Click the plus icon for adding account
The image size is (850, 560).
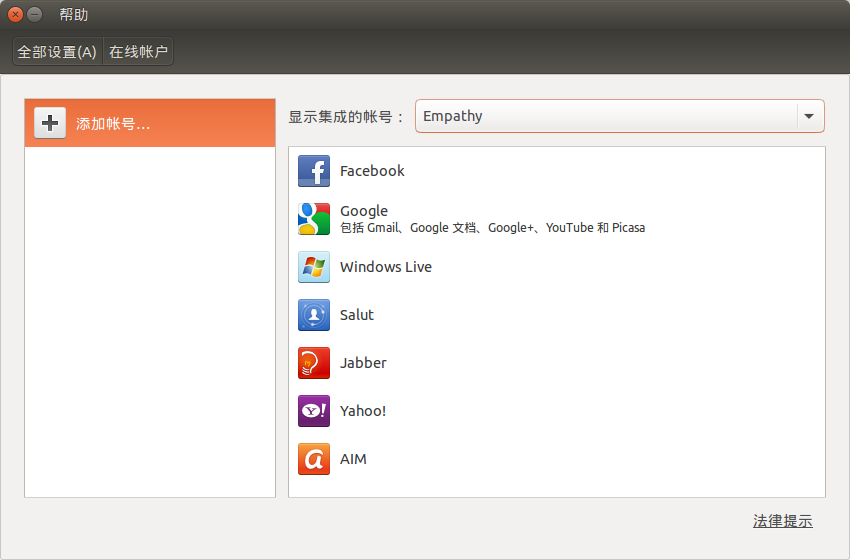[50, 123]
